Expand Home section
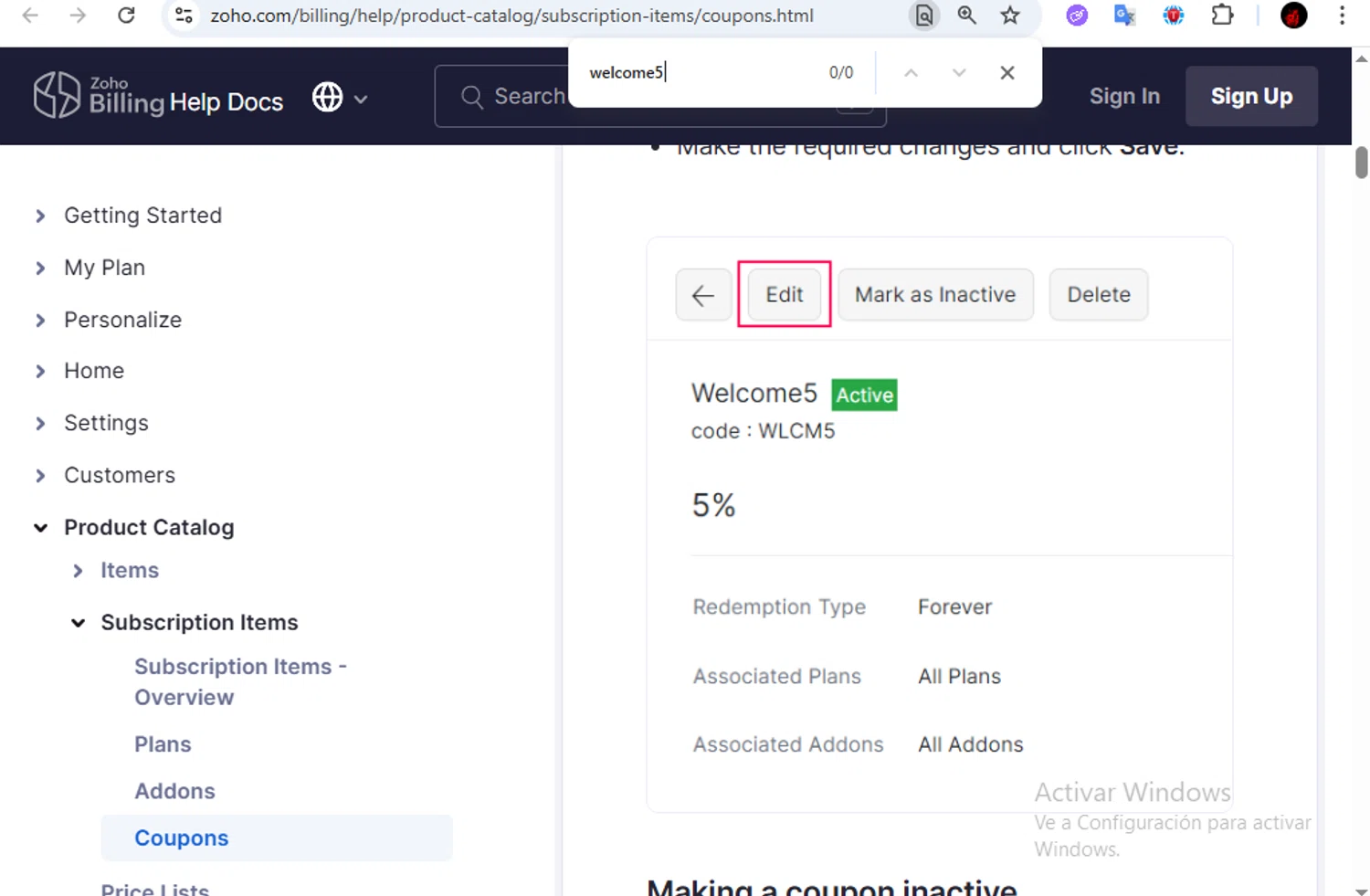This screenshot has height=896, width=1370. click(x=40, y=371)
